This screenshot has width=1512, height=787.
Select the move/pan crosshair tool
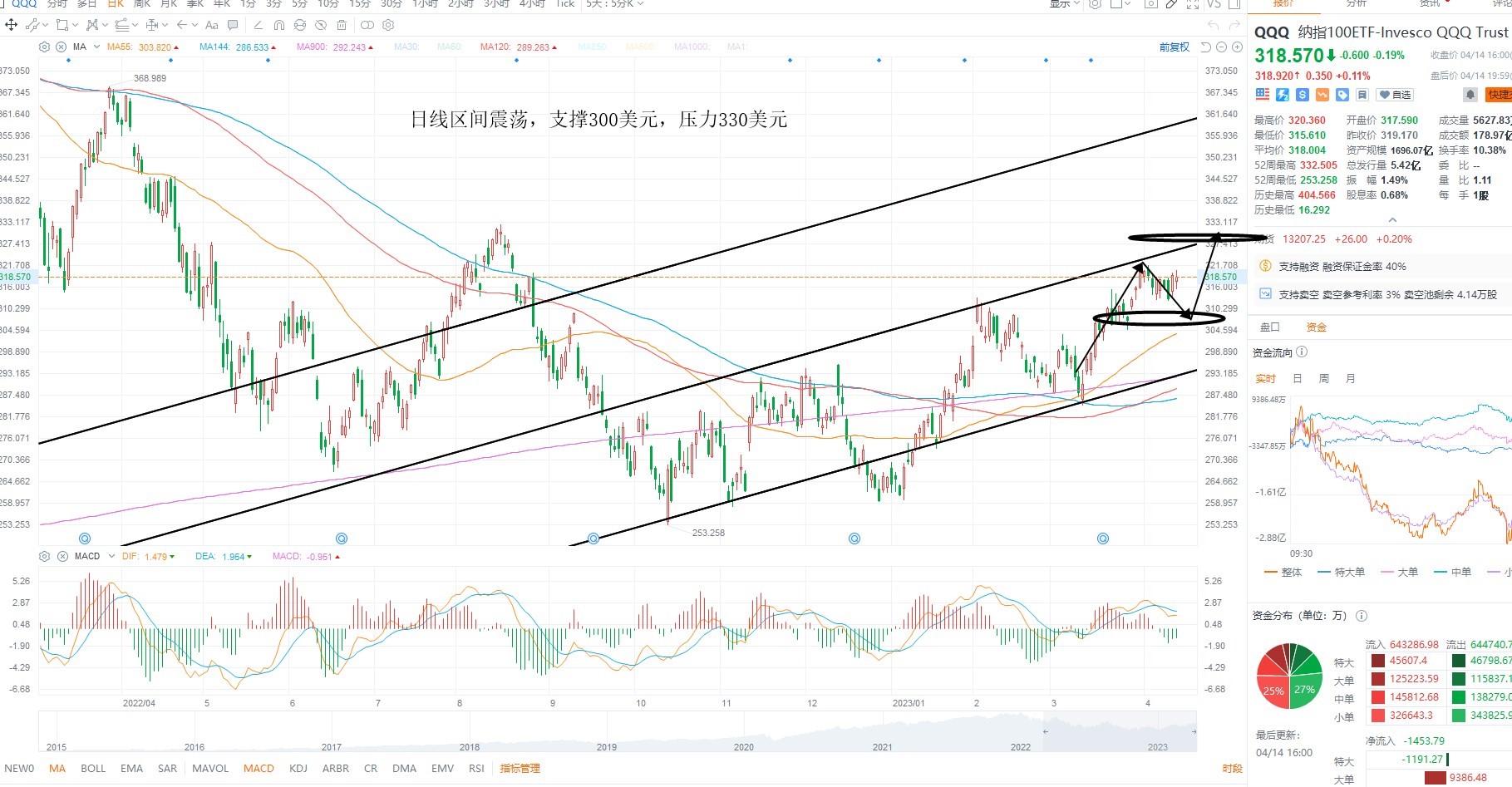[12, 25]
